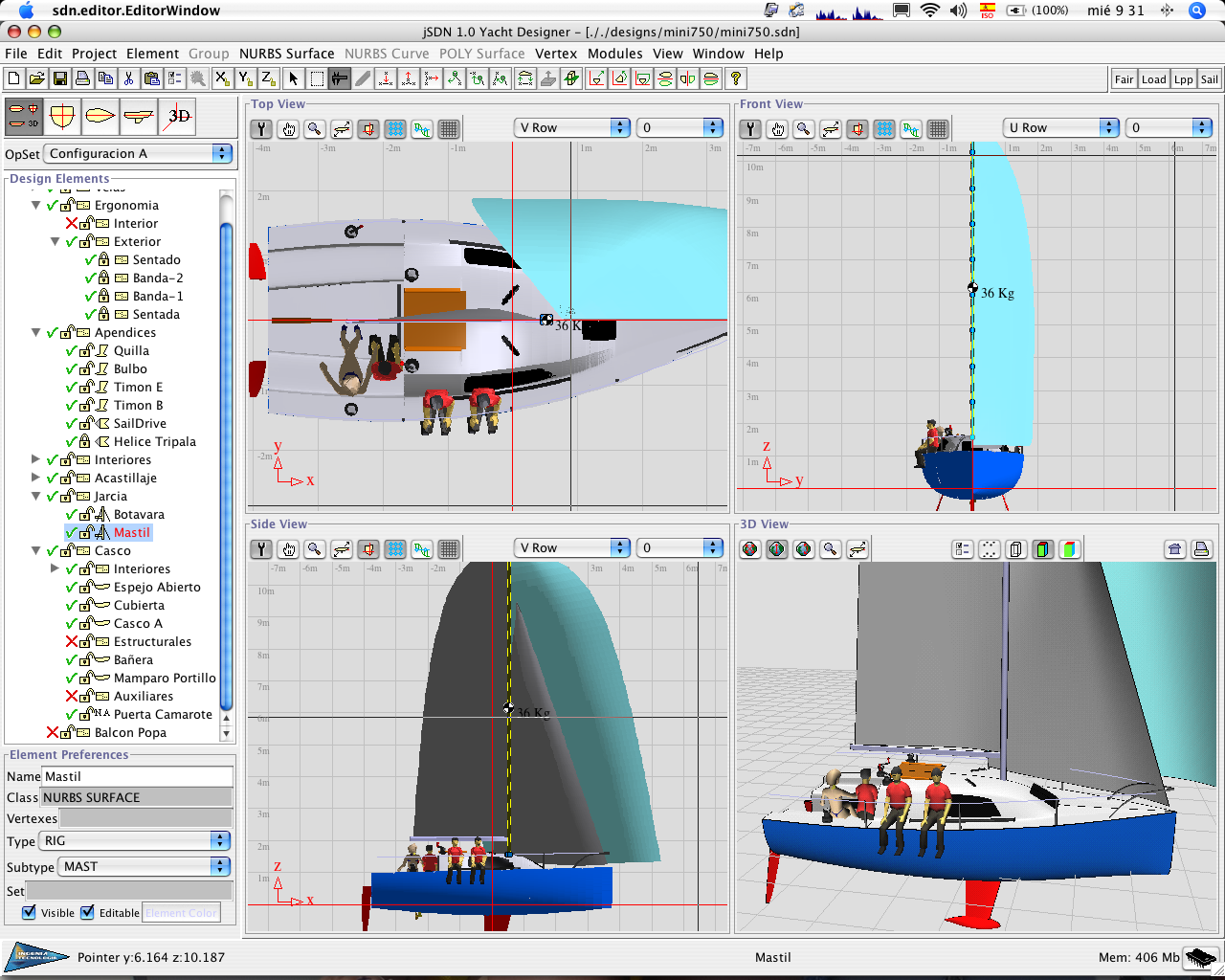Click the print icon in 3D View
This screenshot has height=980, width=1225.
[x=1202, y=548]
